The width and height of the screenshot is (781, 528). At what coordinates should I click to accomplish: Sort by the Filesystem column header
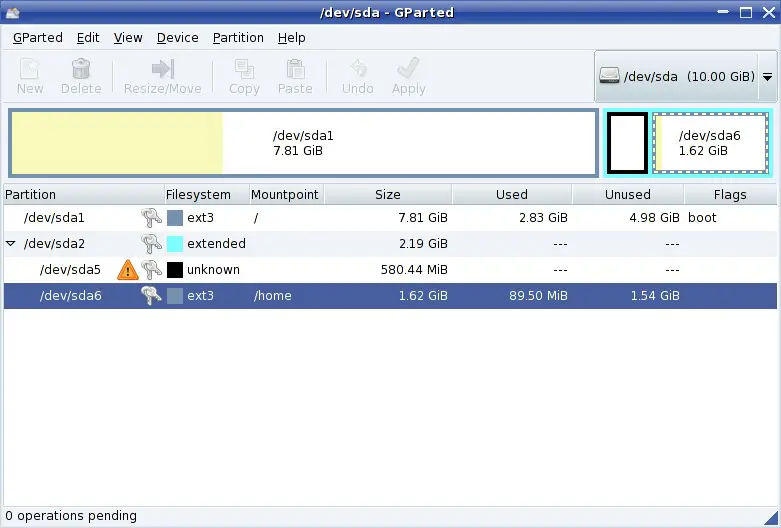(x=207, y=194)
